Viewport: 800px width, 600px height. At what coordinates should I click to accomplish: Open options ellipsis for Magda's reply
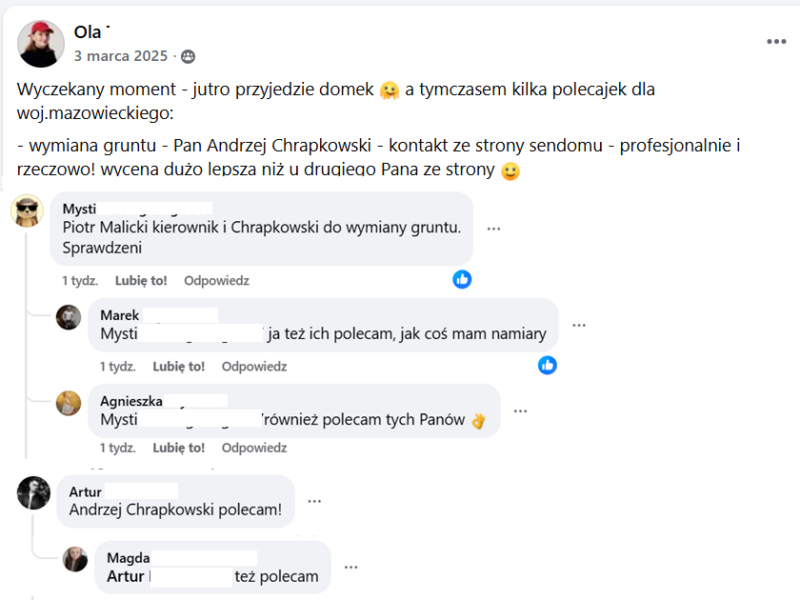coord(351,566)
